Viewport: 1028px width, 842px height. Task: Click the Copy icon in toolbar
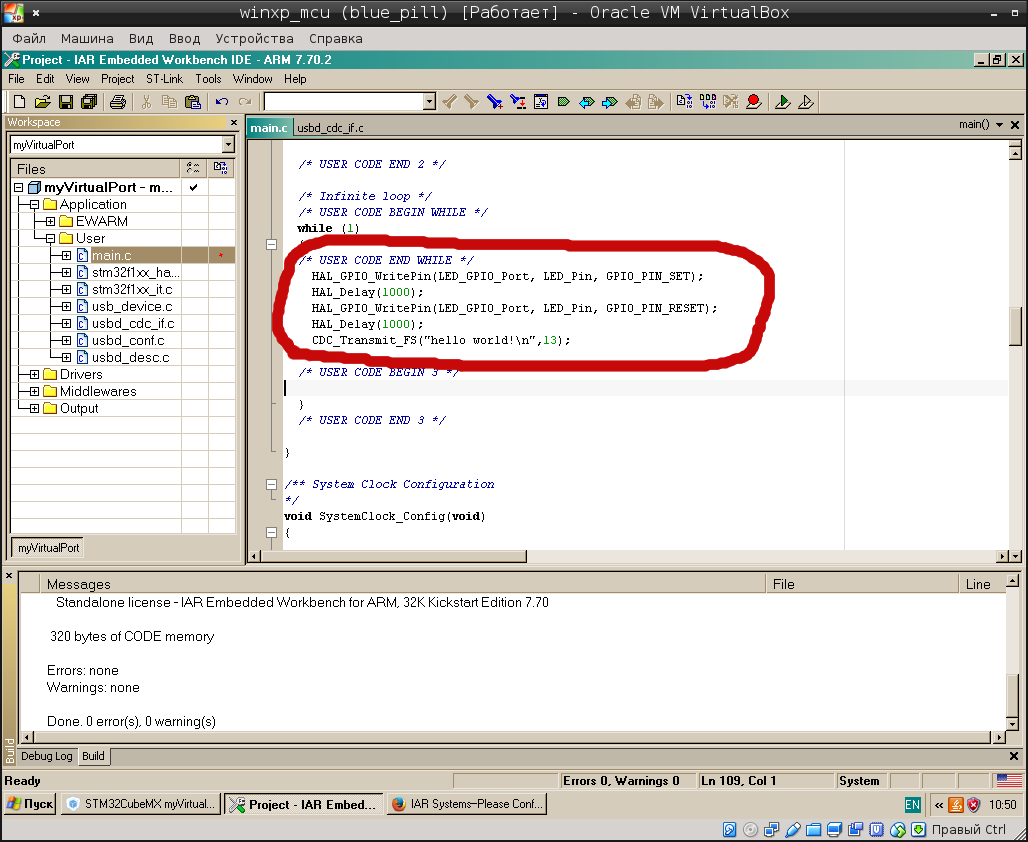pos(169,102)
